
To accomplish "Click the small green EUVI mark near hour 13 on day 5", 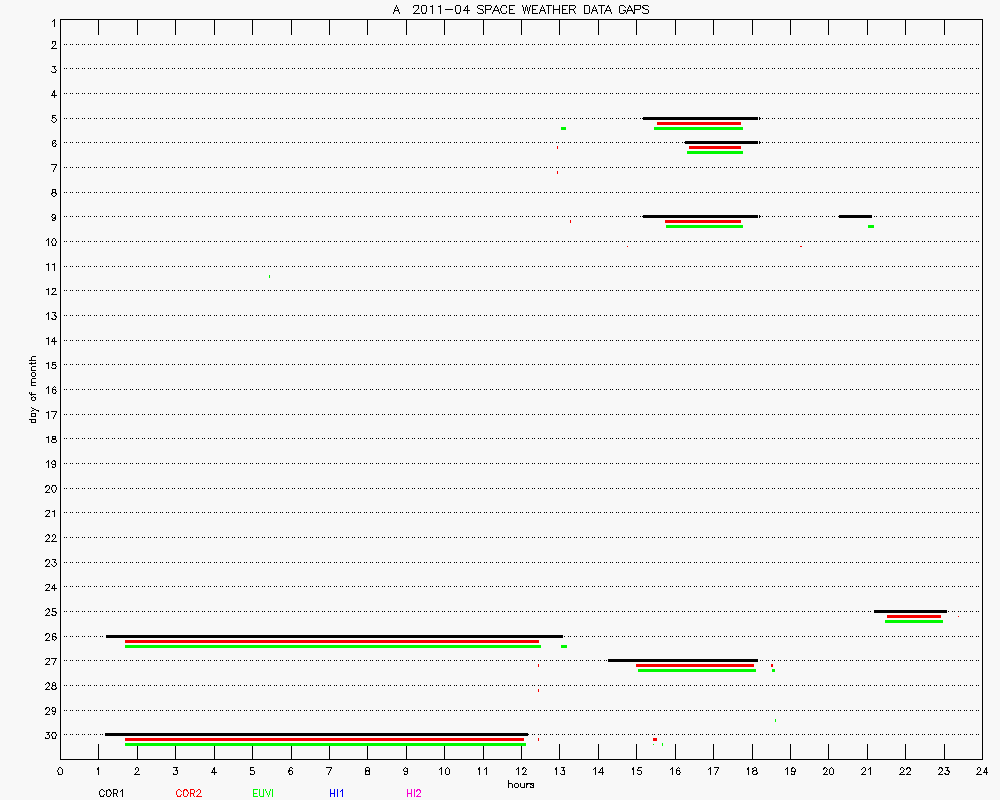I will click(564, 128).
